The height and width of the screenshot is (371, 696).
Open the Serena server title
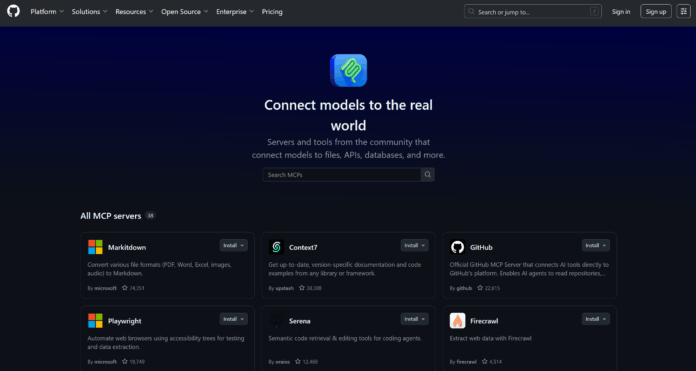(x=300, y=321)
